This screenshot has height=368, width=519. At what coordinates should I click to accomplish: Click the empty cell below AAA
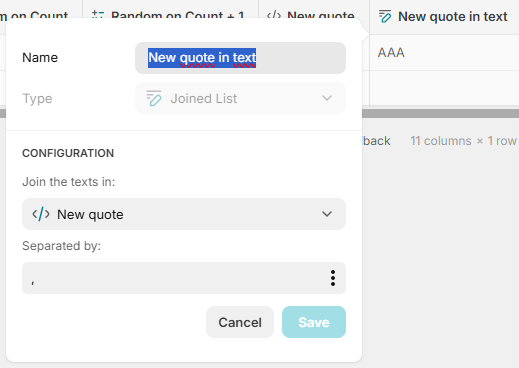pos(444,88)
